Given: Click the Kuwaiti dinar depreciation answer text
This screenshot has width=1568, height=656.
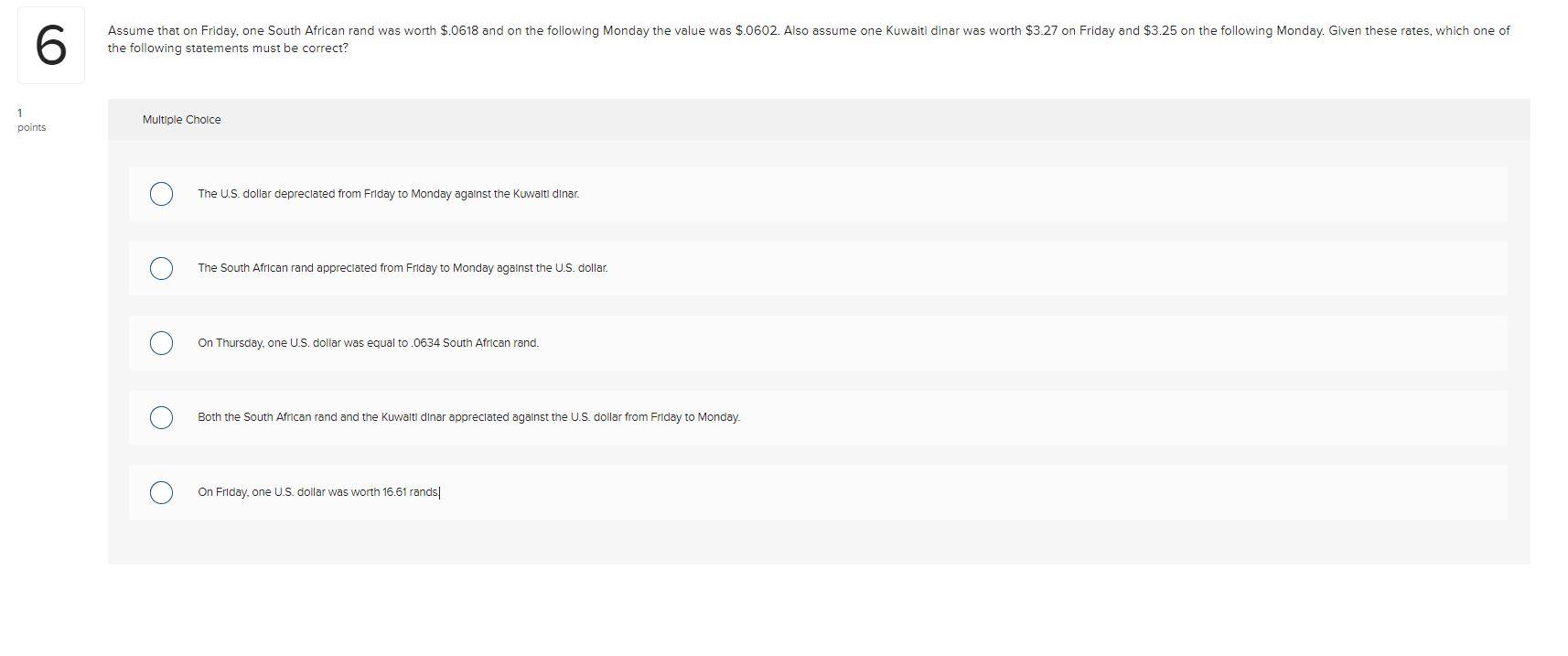Looking at the screenshot, I should (x=390, y=193).
